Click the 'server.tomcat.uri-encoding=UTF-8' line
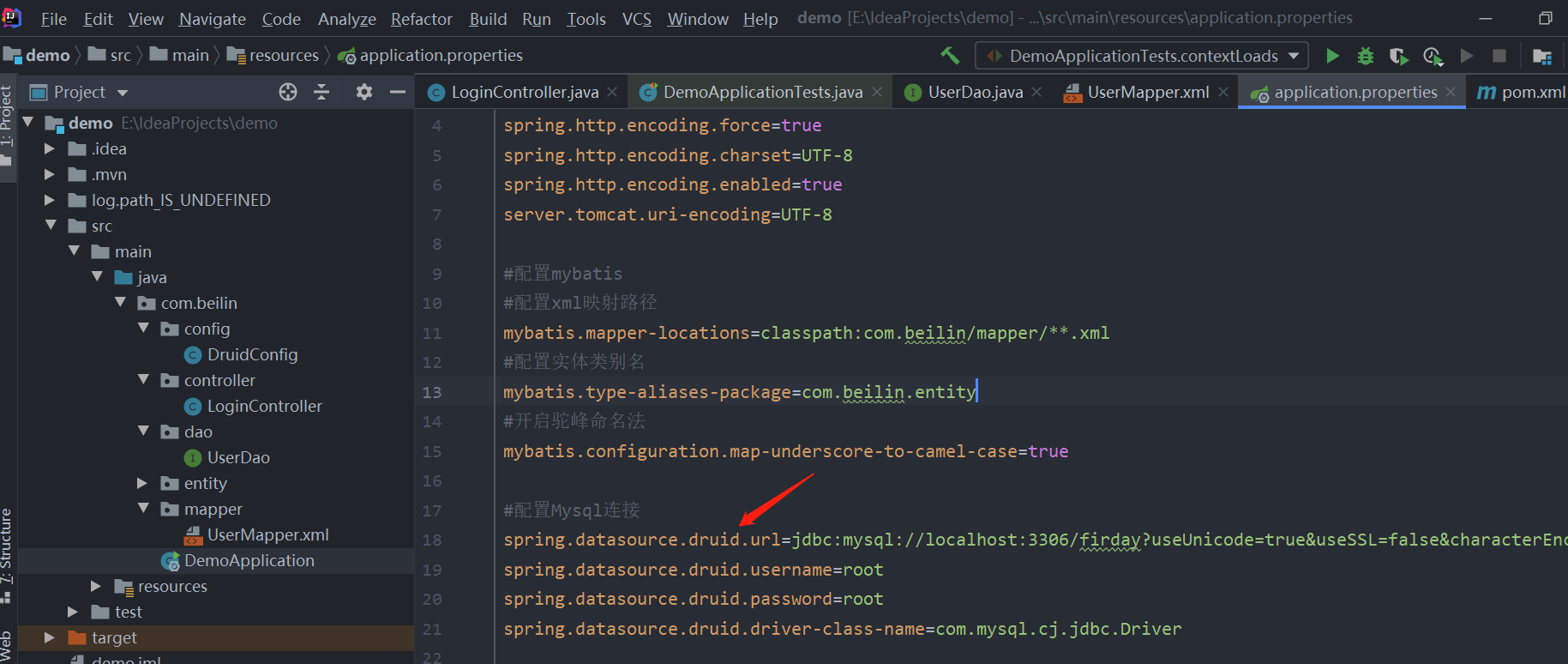The height and width of the screenshot is (664, 1568). pos(668,214)
